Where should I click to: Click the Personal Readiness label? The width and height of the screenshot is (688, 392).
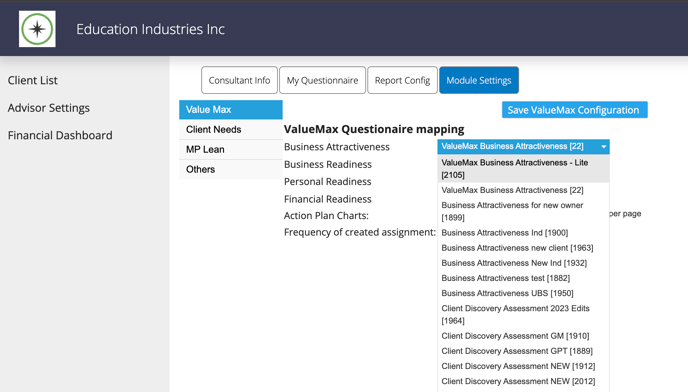click(x=327, y=181)
